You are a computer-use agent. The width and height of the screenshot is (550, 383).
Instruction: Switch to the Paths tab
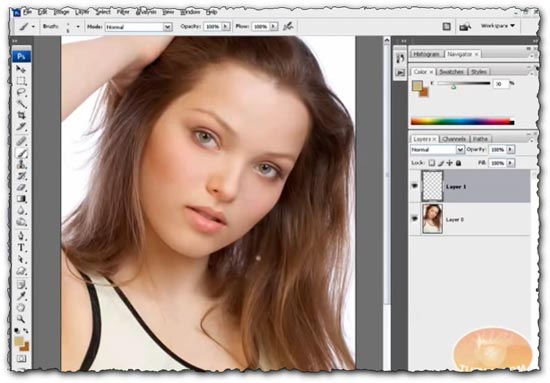click(x=480, y=139)
